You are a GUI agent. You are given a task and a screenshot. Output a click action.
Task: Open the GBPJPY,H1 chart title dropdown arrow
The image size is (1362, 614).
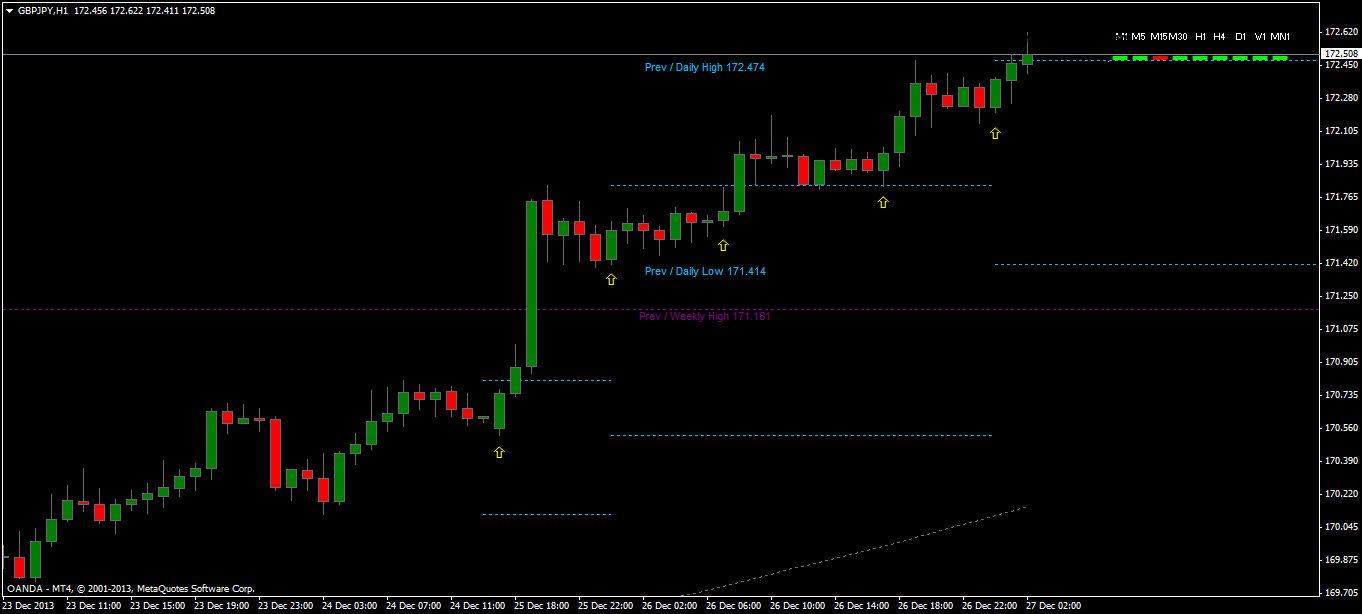pyautogui.click(x=9, y=10)
